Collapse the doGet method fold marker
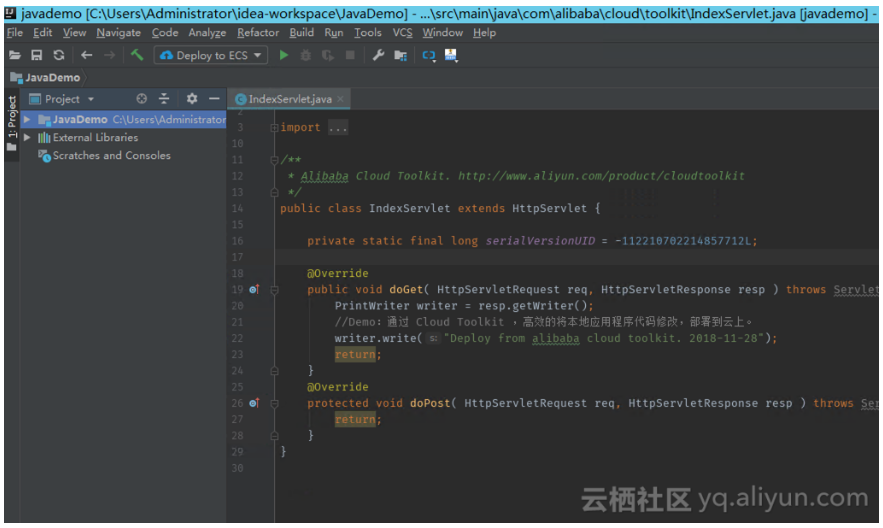 pyautogui.click(x=274, y=290)
